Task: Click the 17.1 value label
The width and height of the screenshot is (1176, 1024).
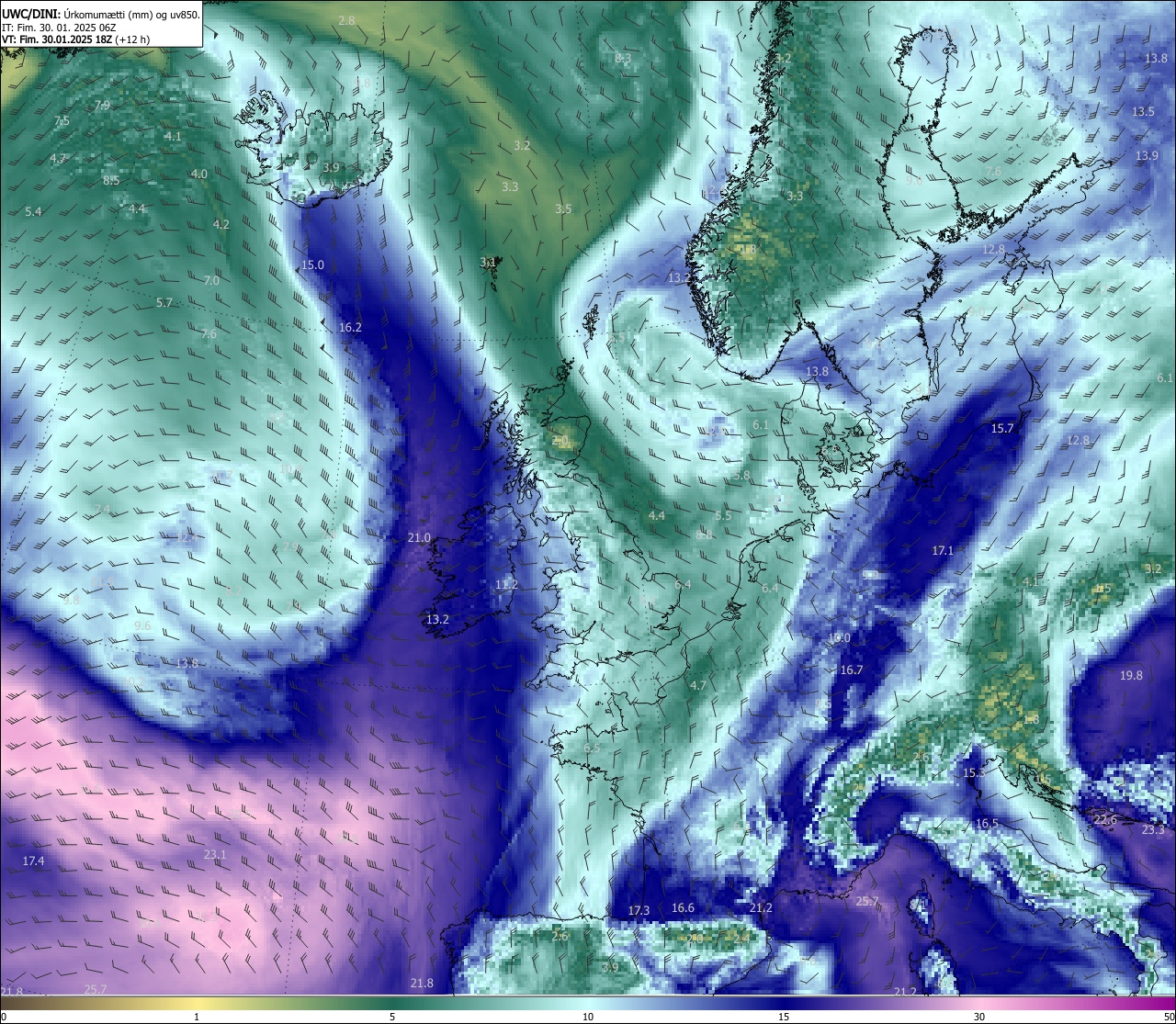Action: 943,551
